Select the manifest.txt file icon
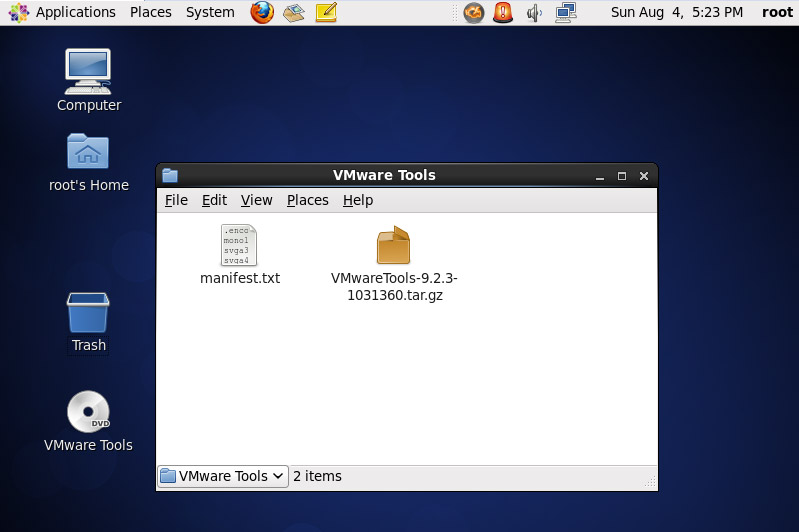 click(x=238, y=245)
